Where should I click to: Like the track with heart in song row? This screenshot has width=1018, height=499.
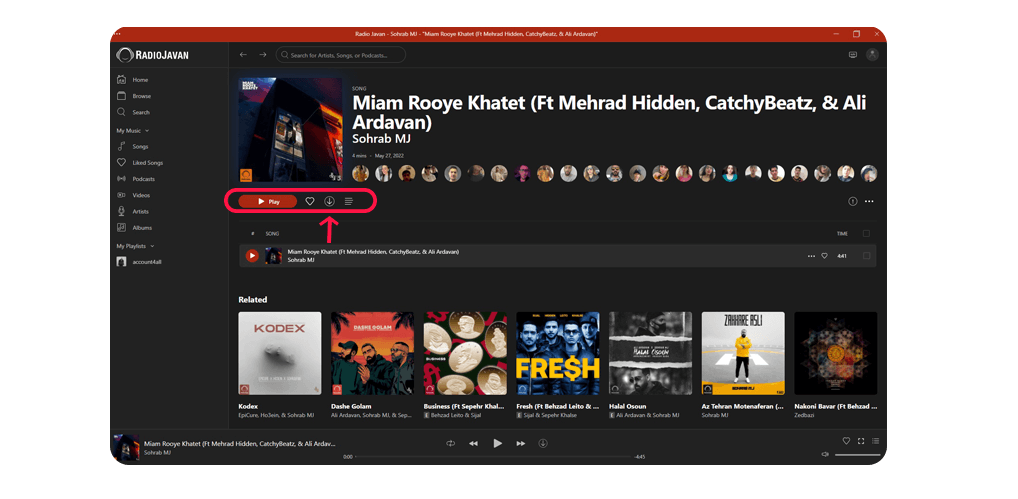[x=825, y=256]
